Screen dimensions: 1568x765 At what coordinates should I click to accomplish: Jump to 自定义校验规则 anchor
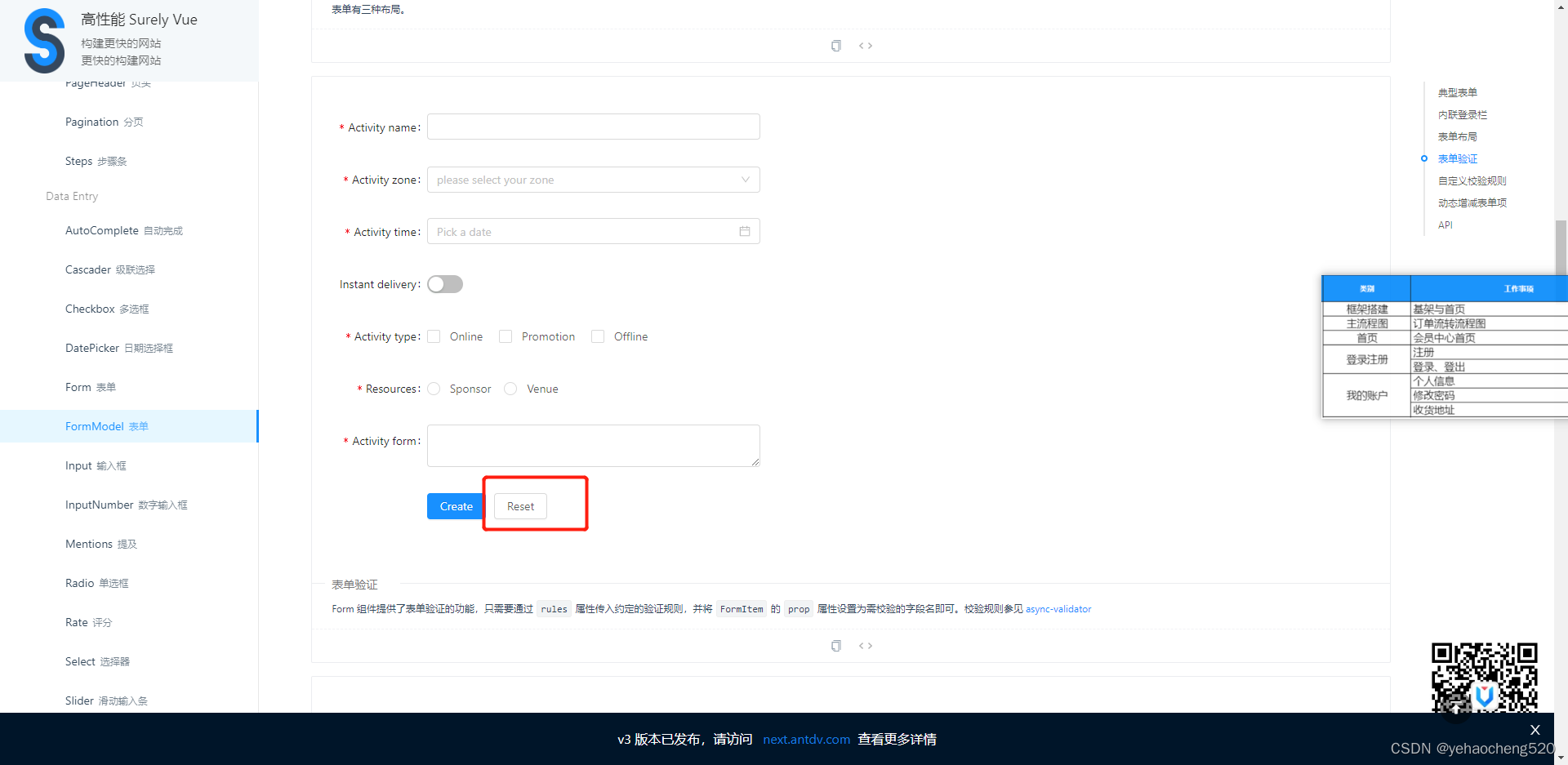pos(1472,180)
